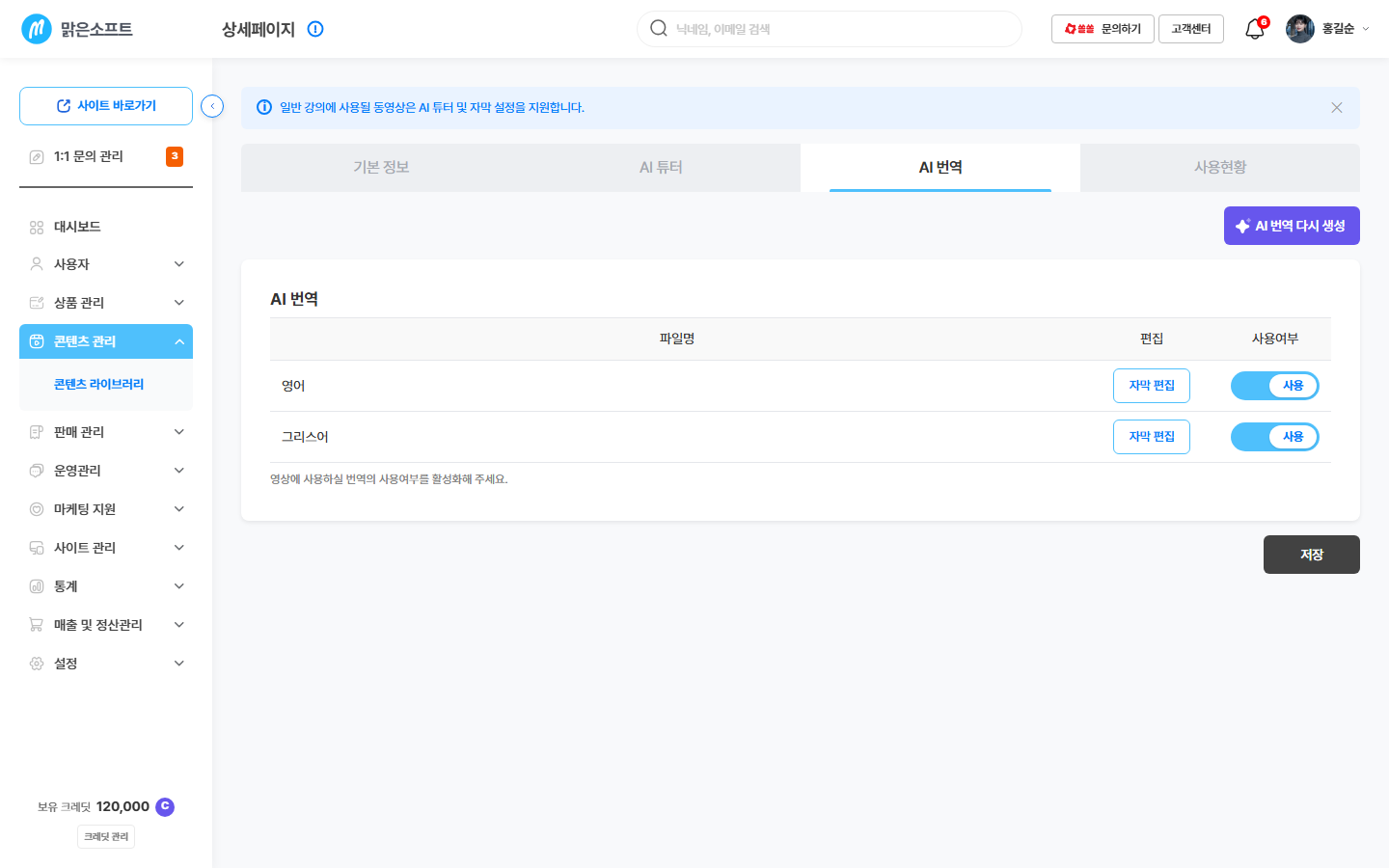Switch to the 사용현황 tab

[x=1220, y=168]
